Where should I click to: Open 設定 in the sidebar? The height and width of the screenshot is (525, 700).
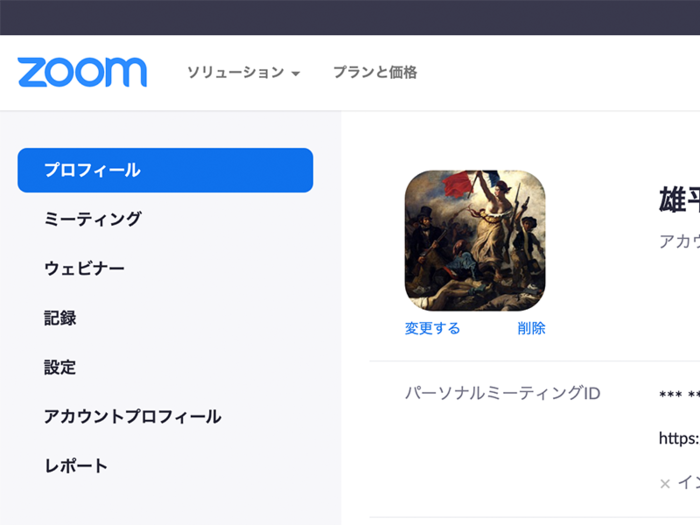pyautogui.click(x=60, y=367)
